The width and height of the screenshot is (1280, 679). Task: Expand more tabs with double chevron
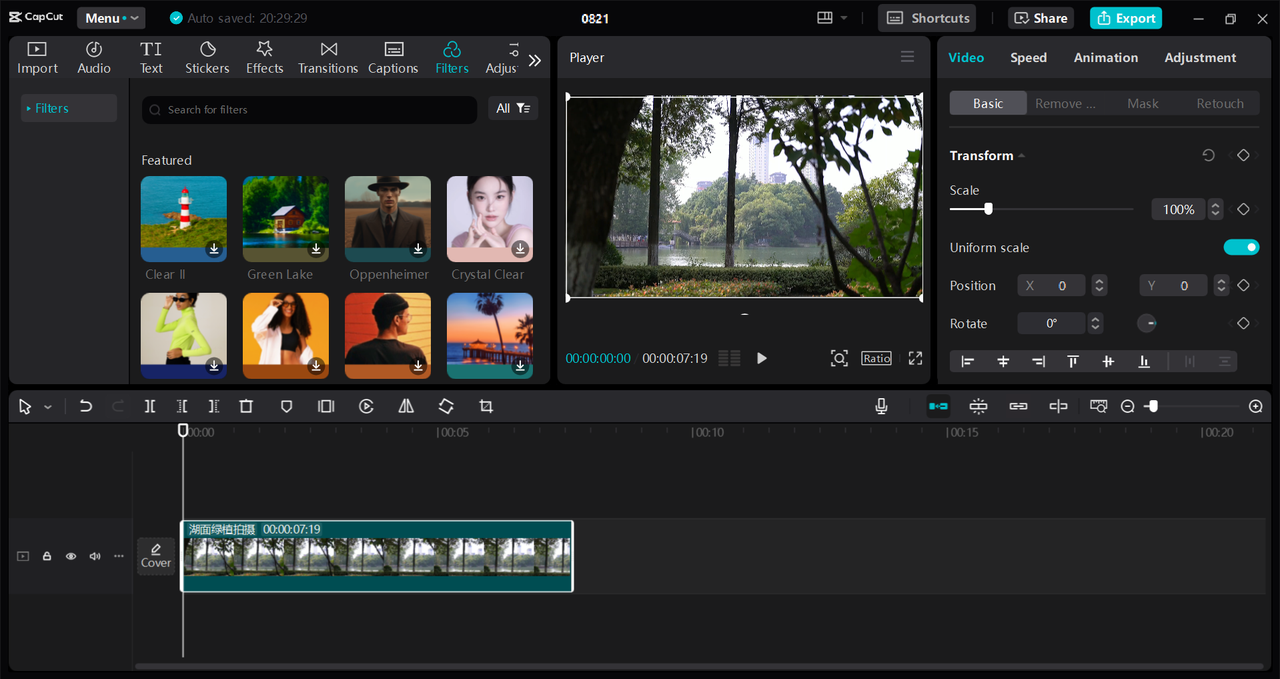[x=535, y=61]
